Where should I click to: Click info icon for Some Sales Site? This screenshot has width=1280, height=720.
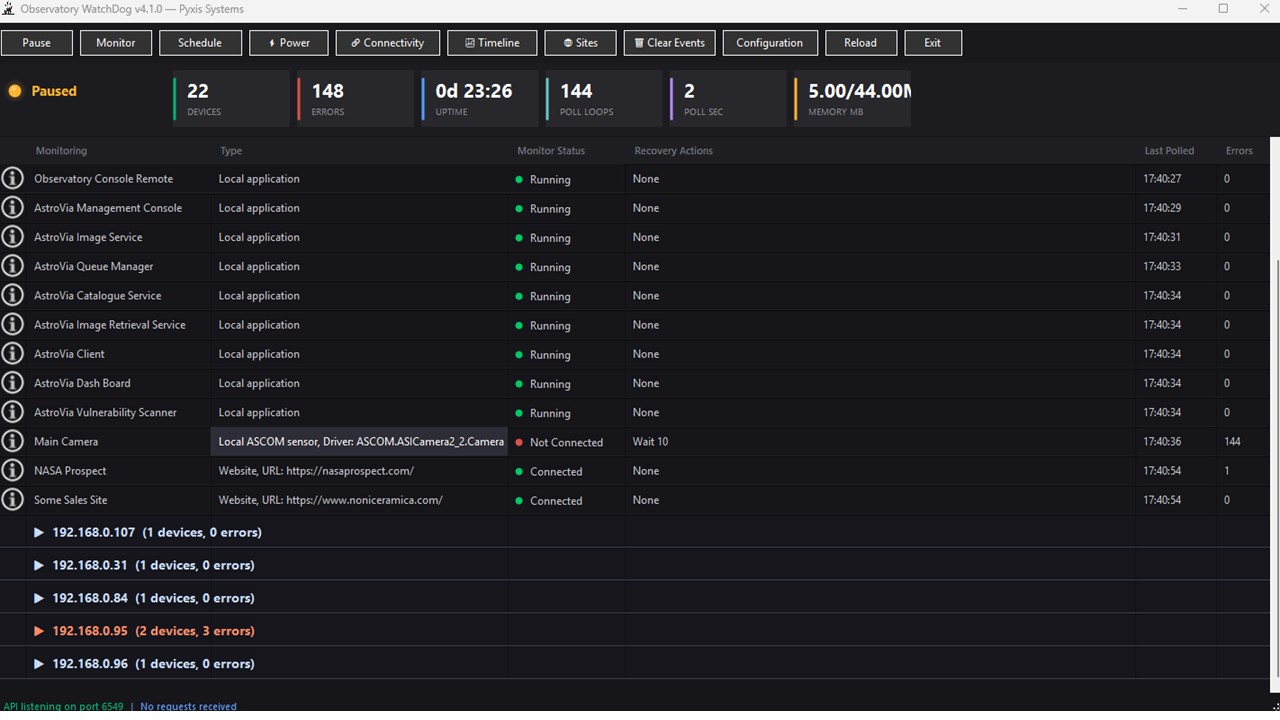coord(12,498)
